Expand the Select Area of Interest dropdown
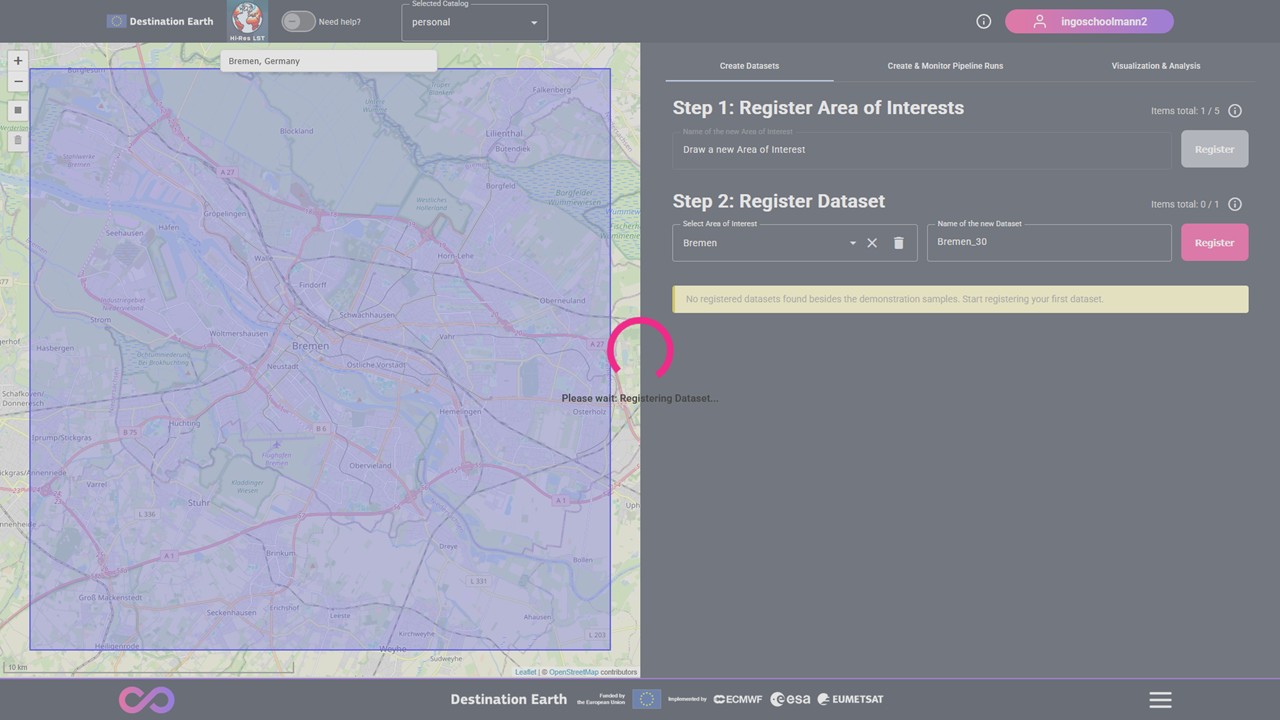 pyautogui.click(x=852, y=243)
